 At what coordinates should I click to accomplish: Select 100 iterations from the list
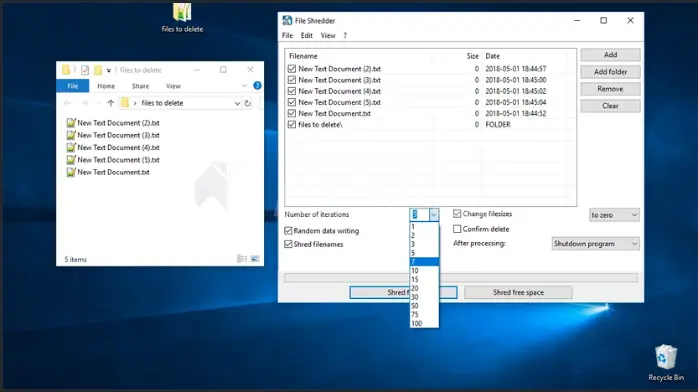click(x=424, y=323)
